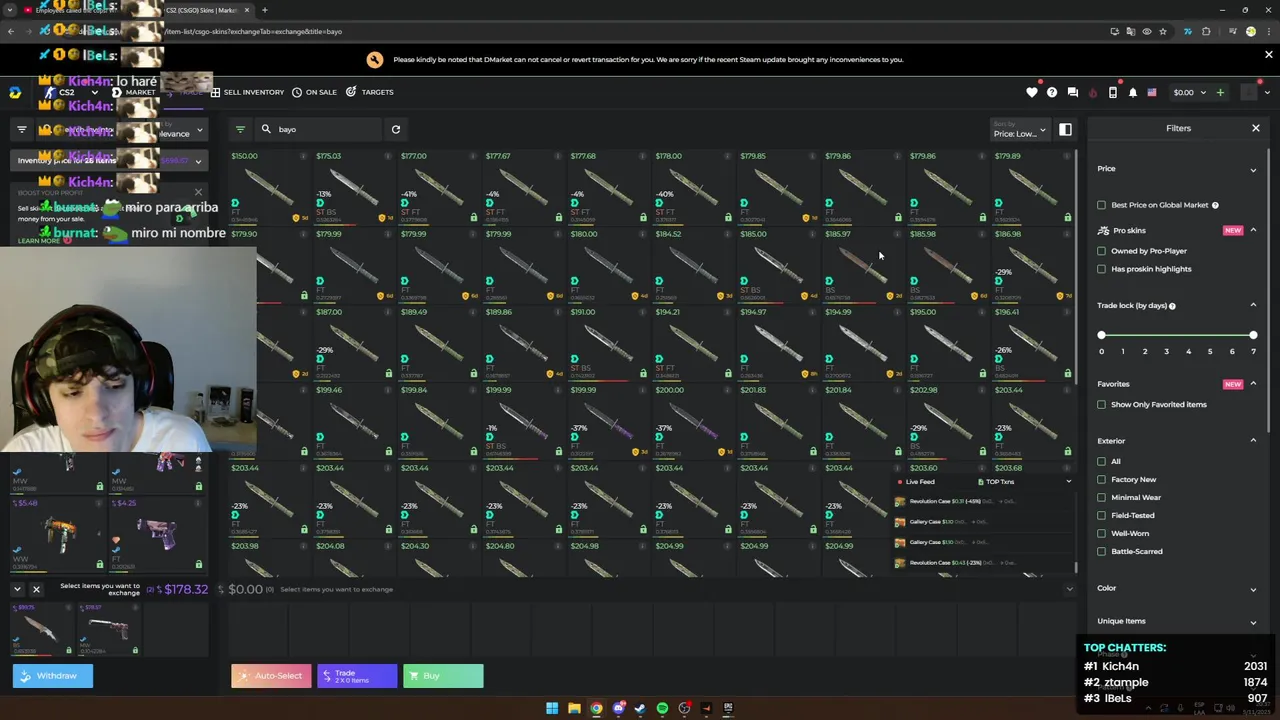Expand the Unique Items section

tap(1253, 622)
